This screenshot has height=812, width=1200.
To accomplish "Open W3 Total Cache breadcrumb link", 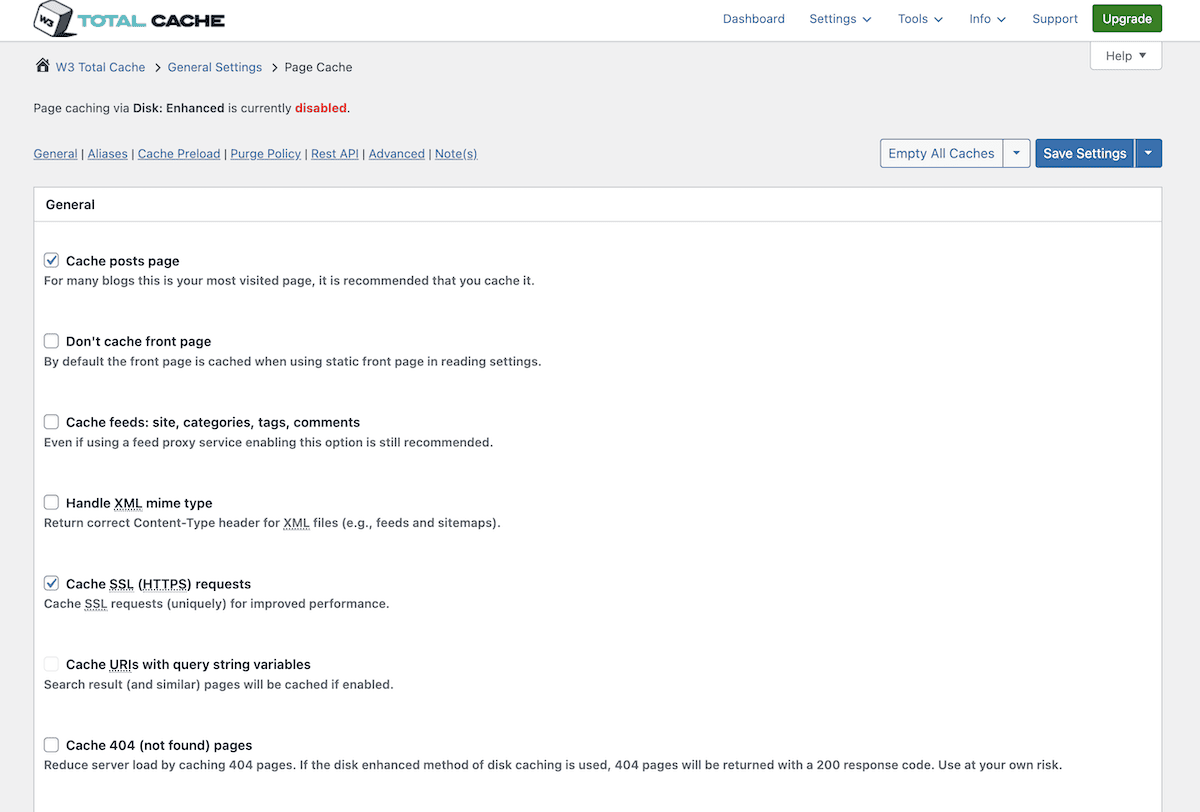I will coord(100,67).
